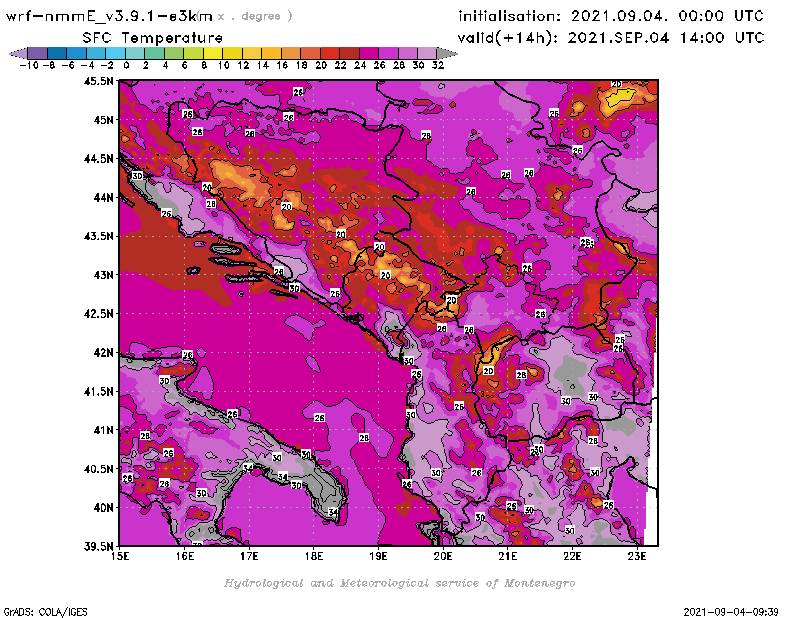Viewport: 800px width, 618px height.
Task: Click the '15E' longitude label
Action: click(x=120, y=556)
